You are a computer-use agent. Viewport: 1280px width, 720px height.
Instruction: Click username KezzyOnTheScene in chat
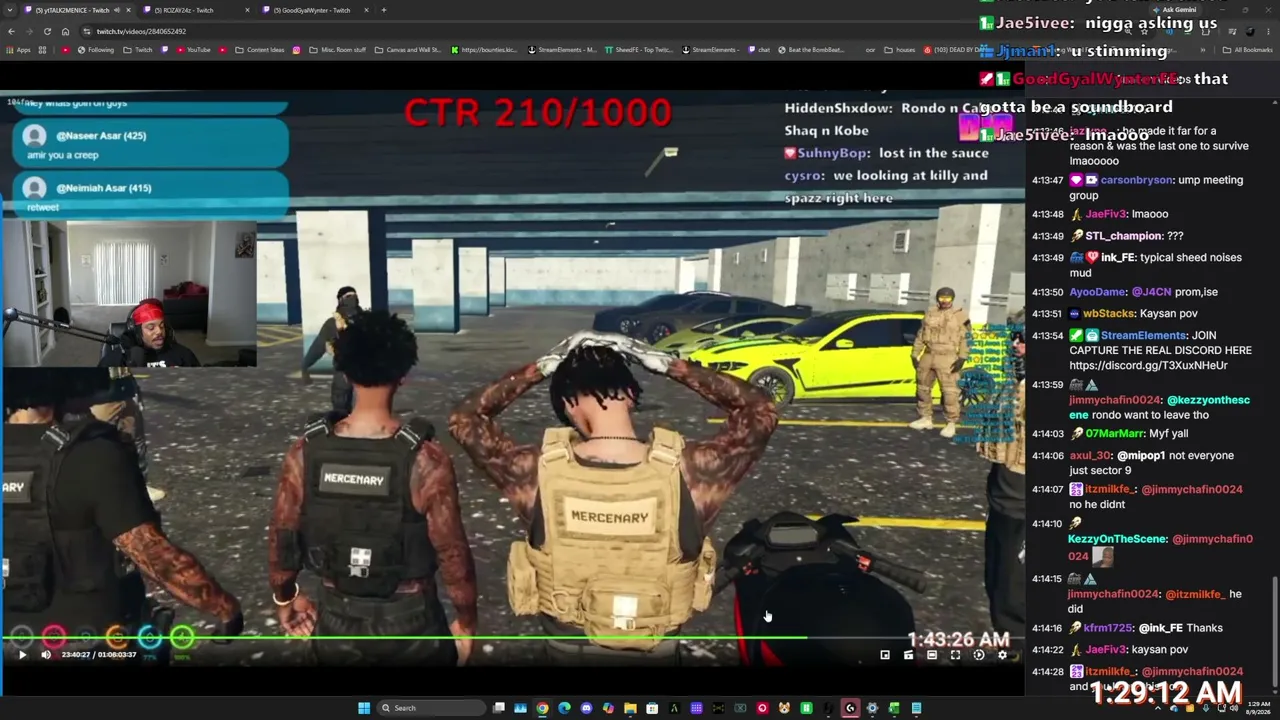click(1118, 539)
